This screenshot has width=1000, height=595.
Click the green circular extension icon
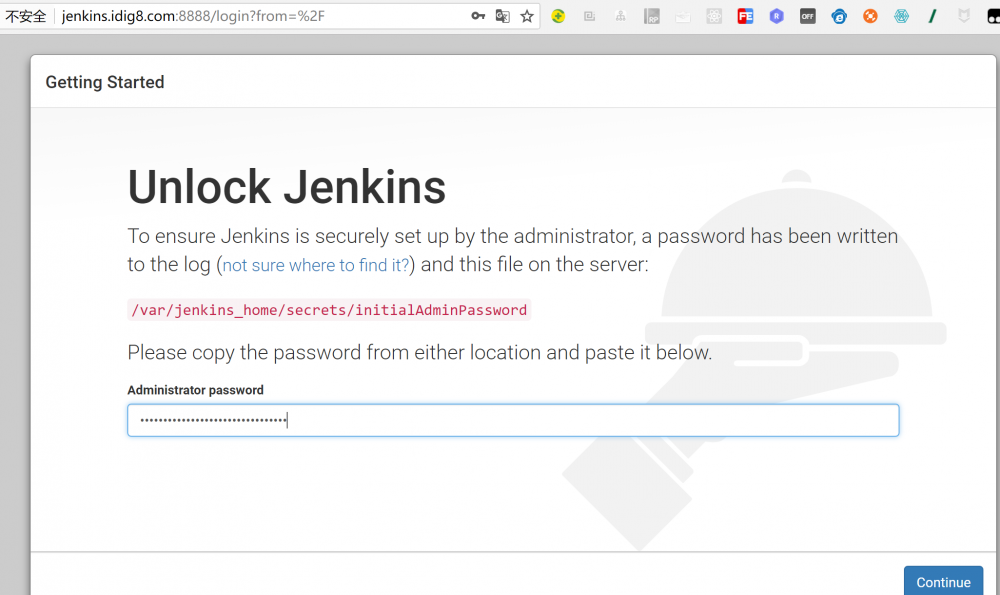(x=558, y=15)
